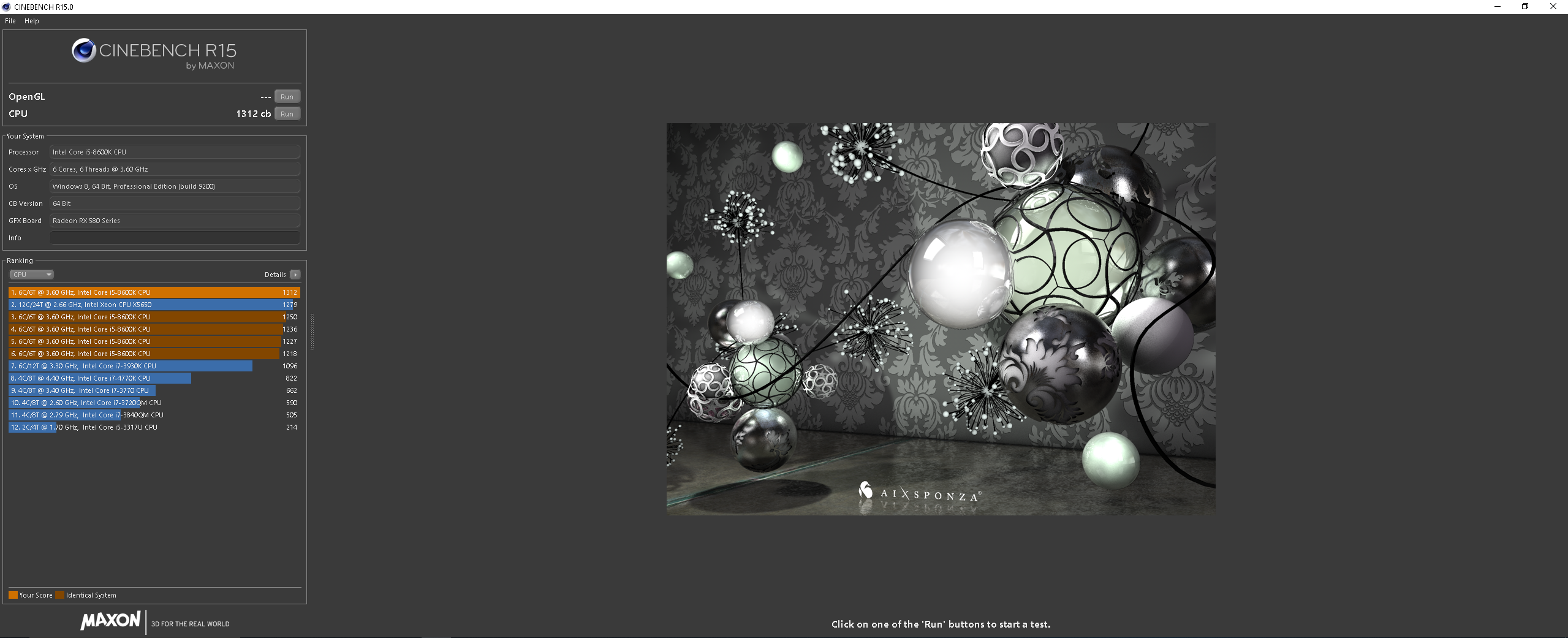
Task: Select the Cores x GHz field
Action: coord(175,169)
